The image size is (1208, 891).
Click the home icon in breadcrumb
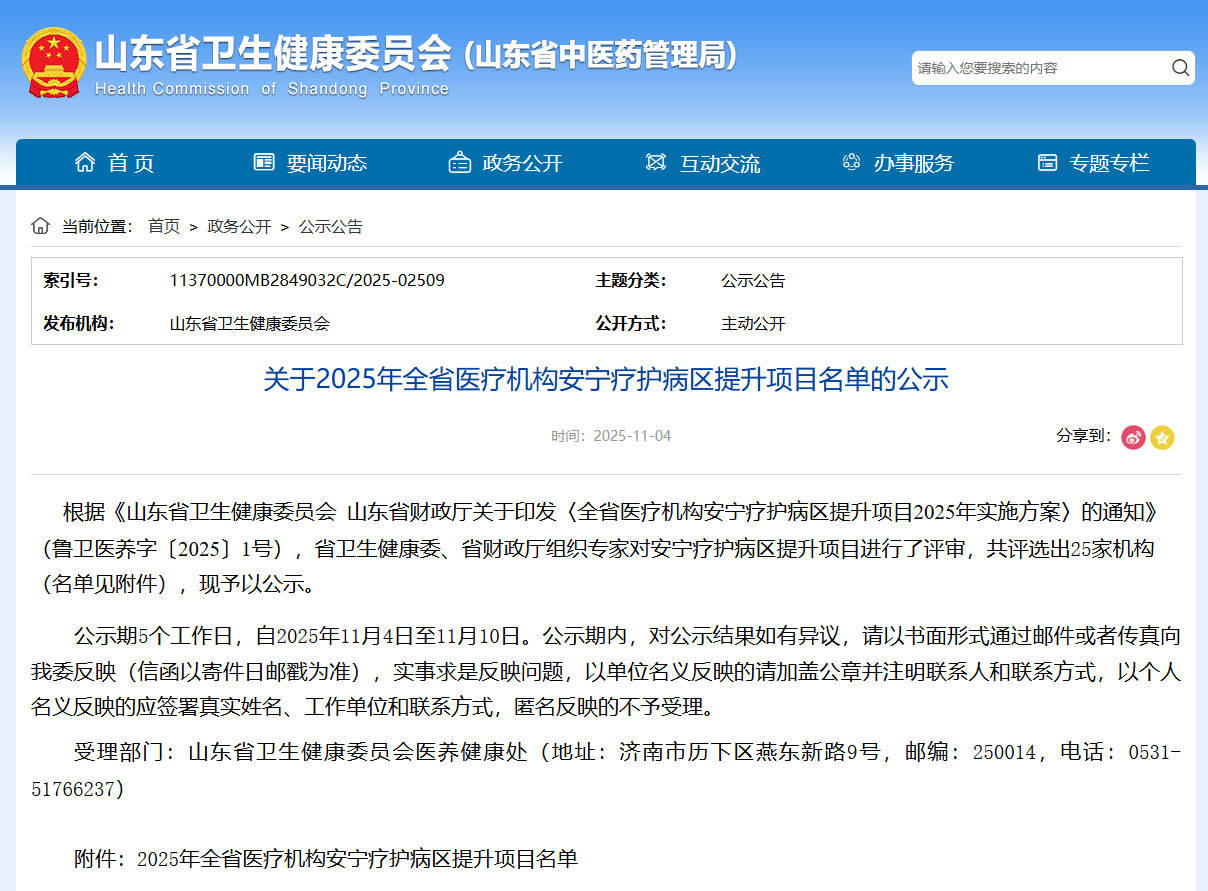pos(40,226)
